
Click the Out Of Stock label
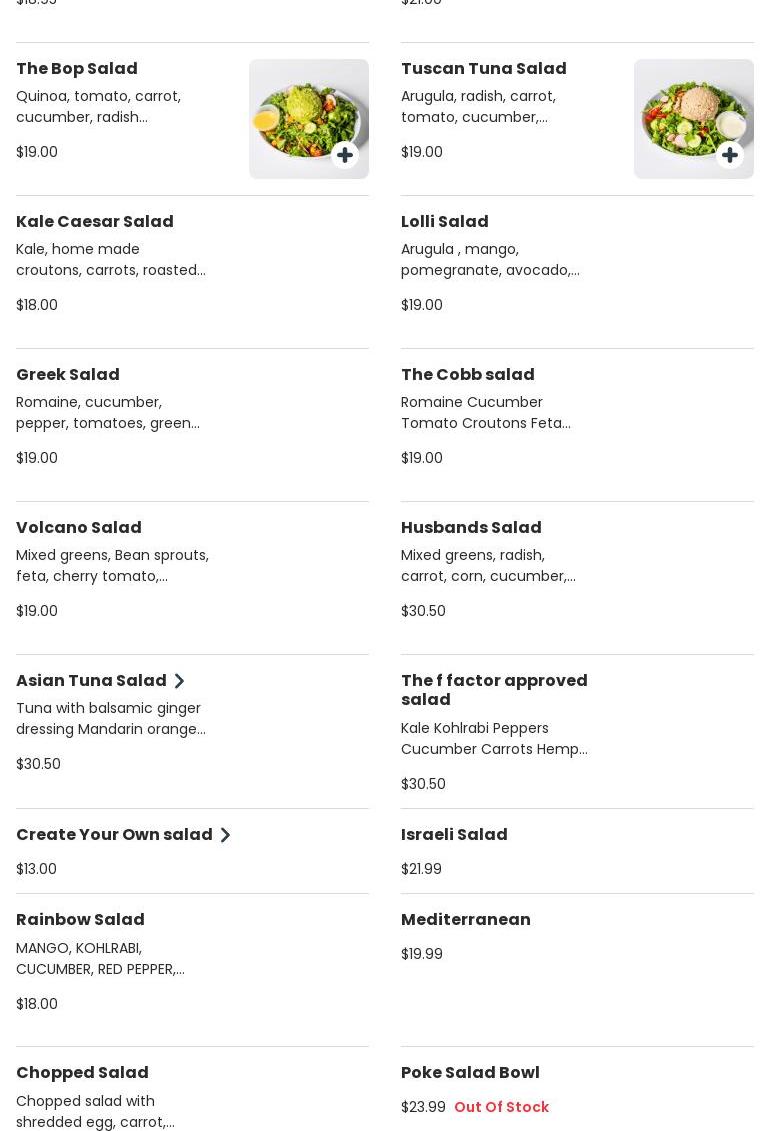501,1107
